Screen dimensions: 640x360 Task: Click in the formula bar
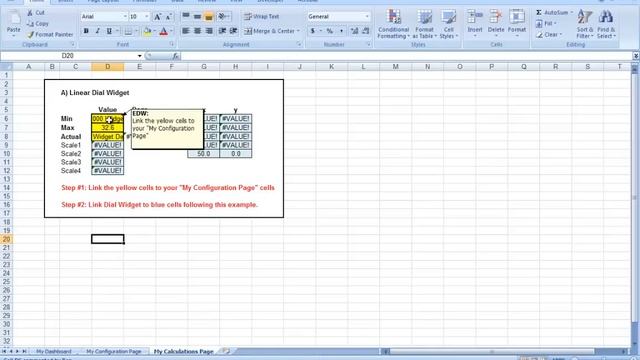point(406,56)
